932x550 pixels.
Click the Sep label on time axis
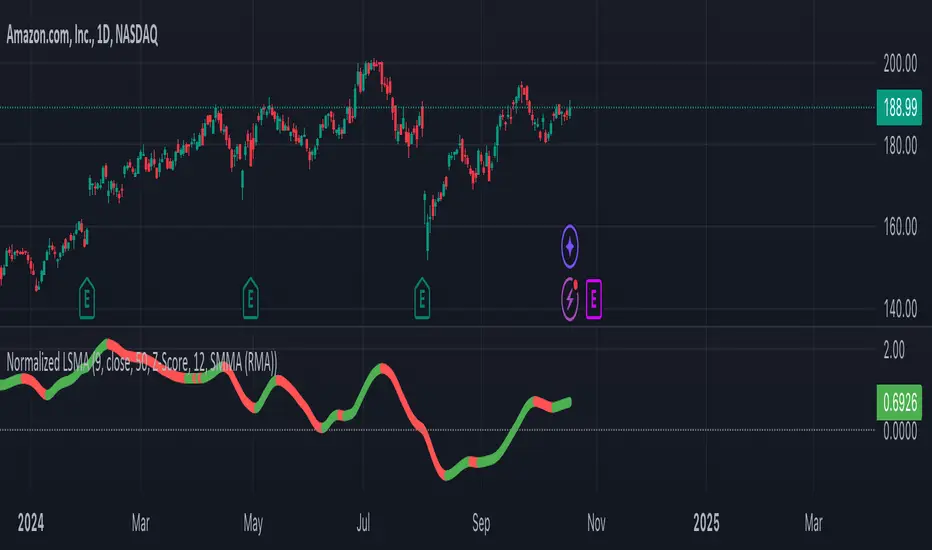pos(481,523)
